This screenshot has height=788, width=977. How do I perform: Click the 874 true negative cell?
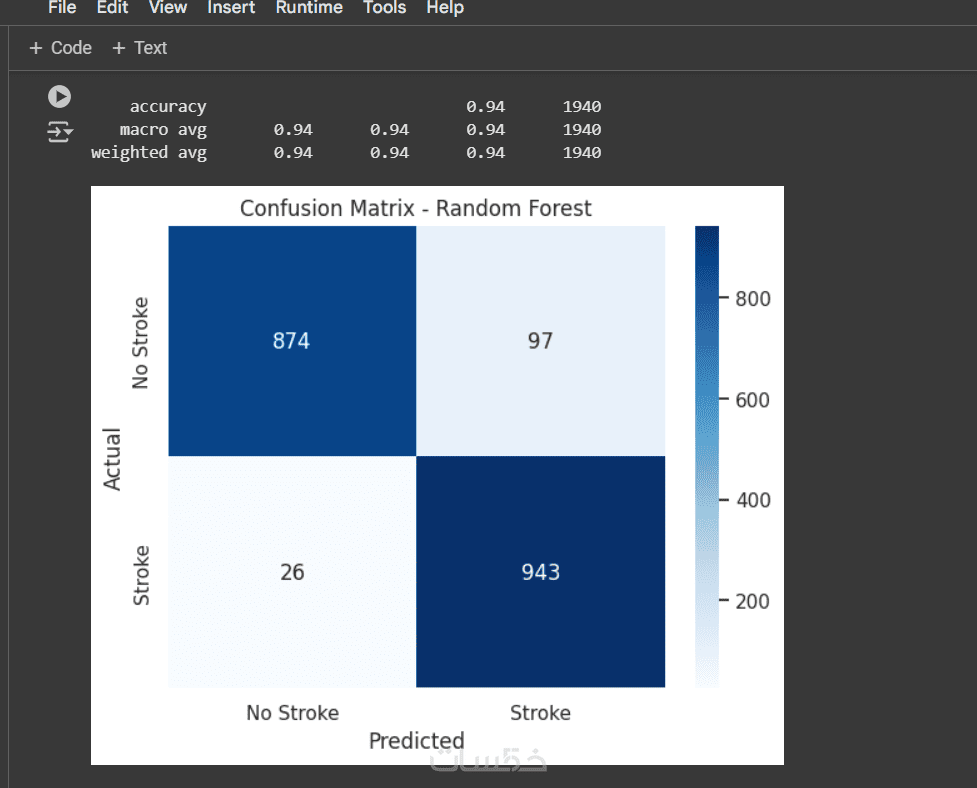pyautogui.click(x=291, y=341)
